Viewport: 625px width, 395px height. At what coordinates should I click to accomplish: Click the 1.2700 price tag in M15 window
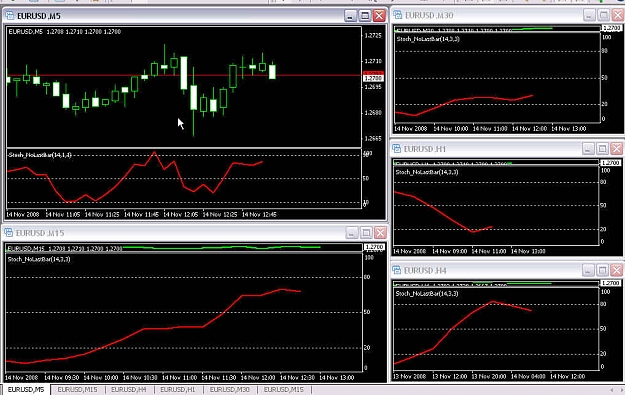point(374,248)
